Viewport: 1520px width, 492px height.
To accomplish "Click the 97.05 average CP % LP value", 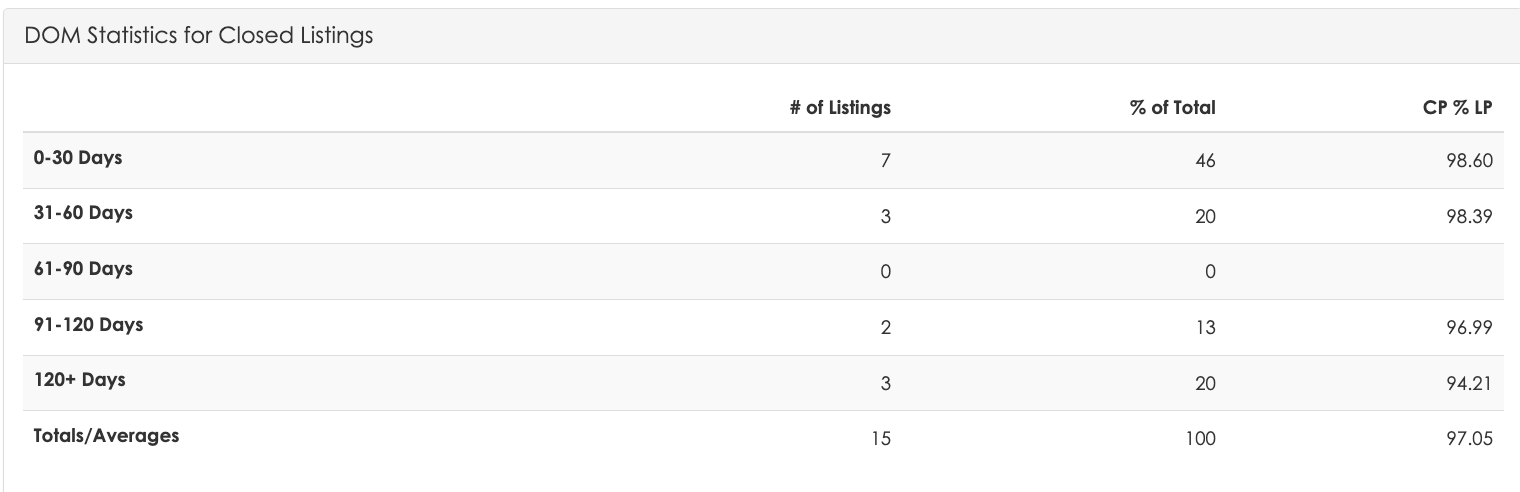I will [1468, 438].
